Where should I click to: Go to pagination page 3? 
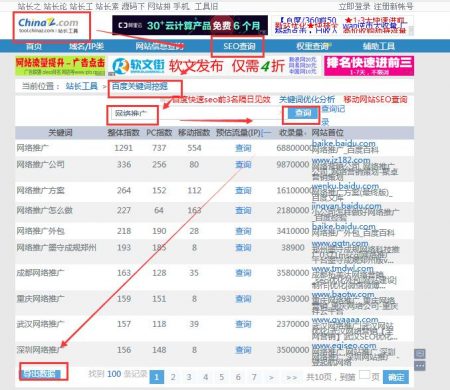[x=189, y=377]
